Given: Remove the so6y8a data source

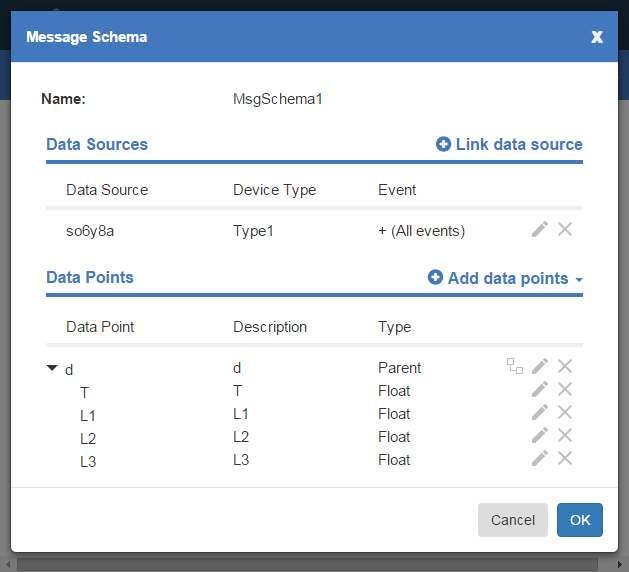Looking at the screenshot, I should point(565,230).
